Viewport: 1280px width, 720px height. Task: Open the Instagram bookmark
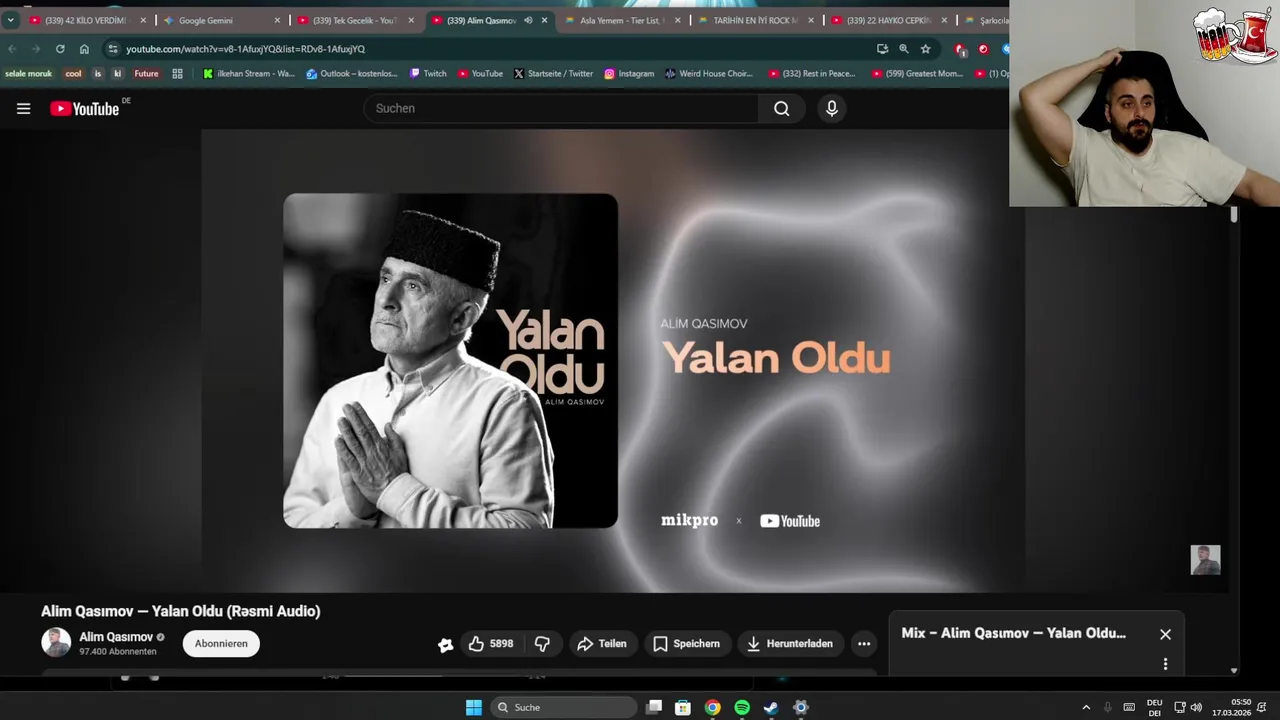tap(628, 73)
